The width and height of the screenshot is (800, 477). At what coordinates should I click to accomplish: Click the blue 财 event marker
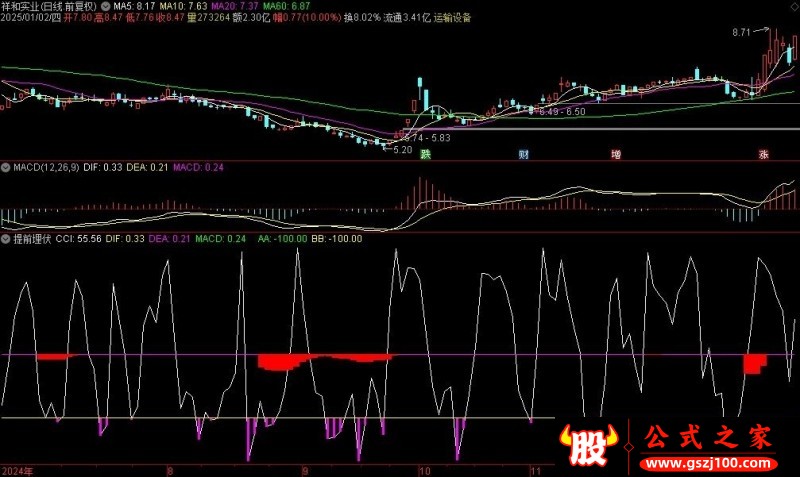(524, 154)
